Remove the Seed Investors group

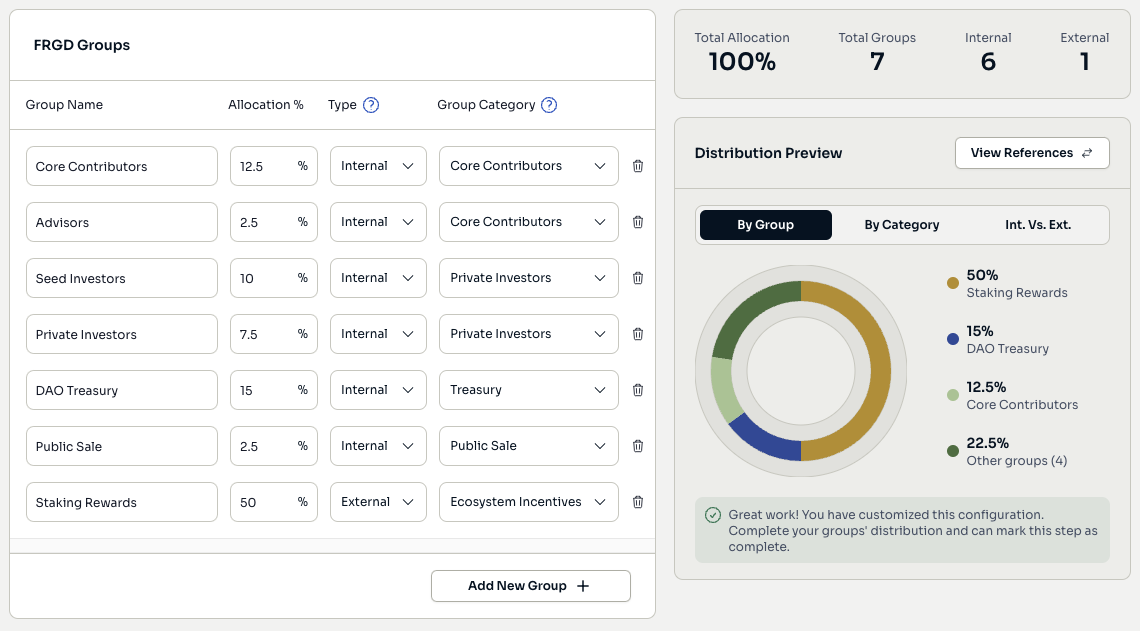coord(638,278)
